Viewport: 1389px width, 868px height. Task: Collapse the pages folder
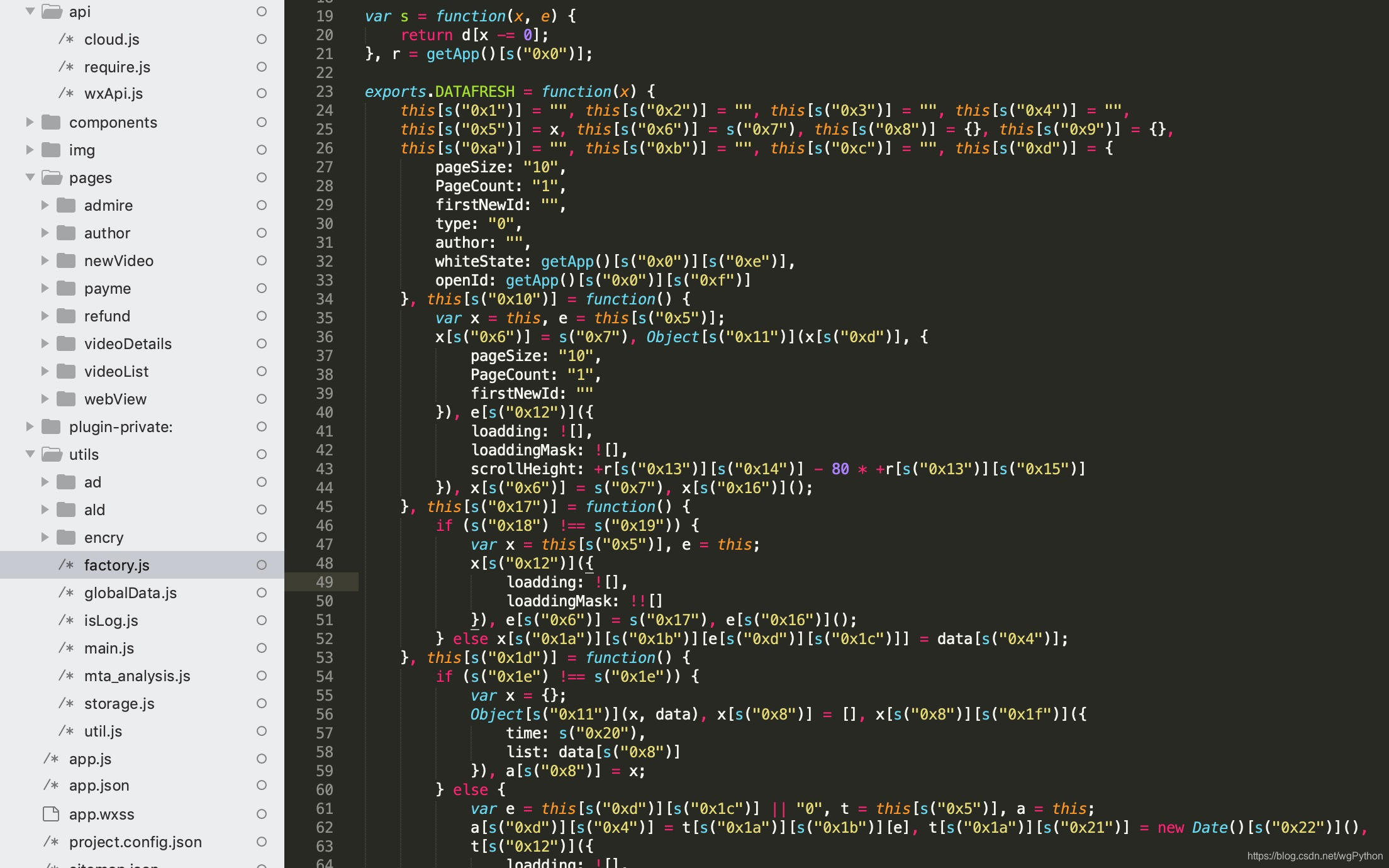(30, 177)
